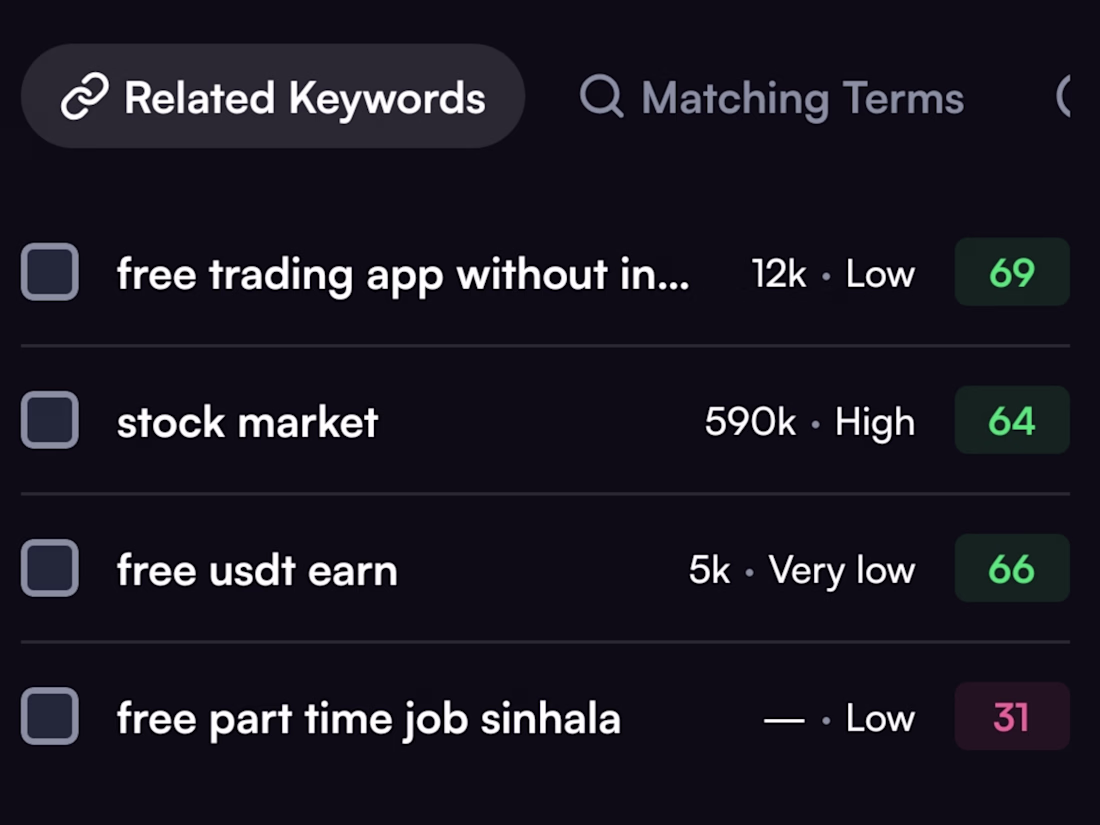Click the green score badge 69

pyautogui.click(x=1012, y=272)
